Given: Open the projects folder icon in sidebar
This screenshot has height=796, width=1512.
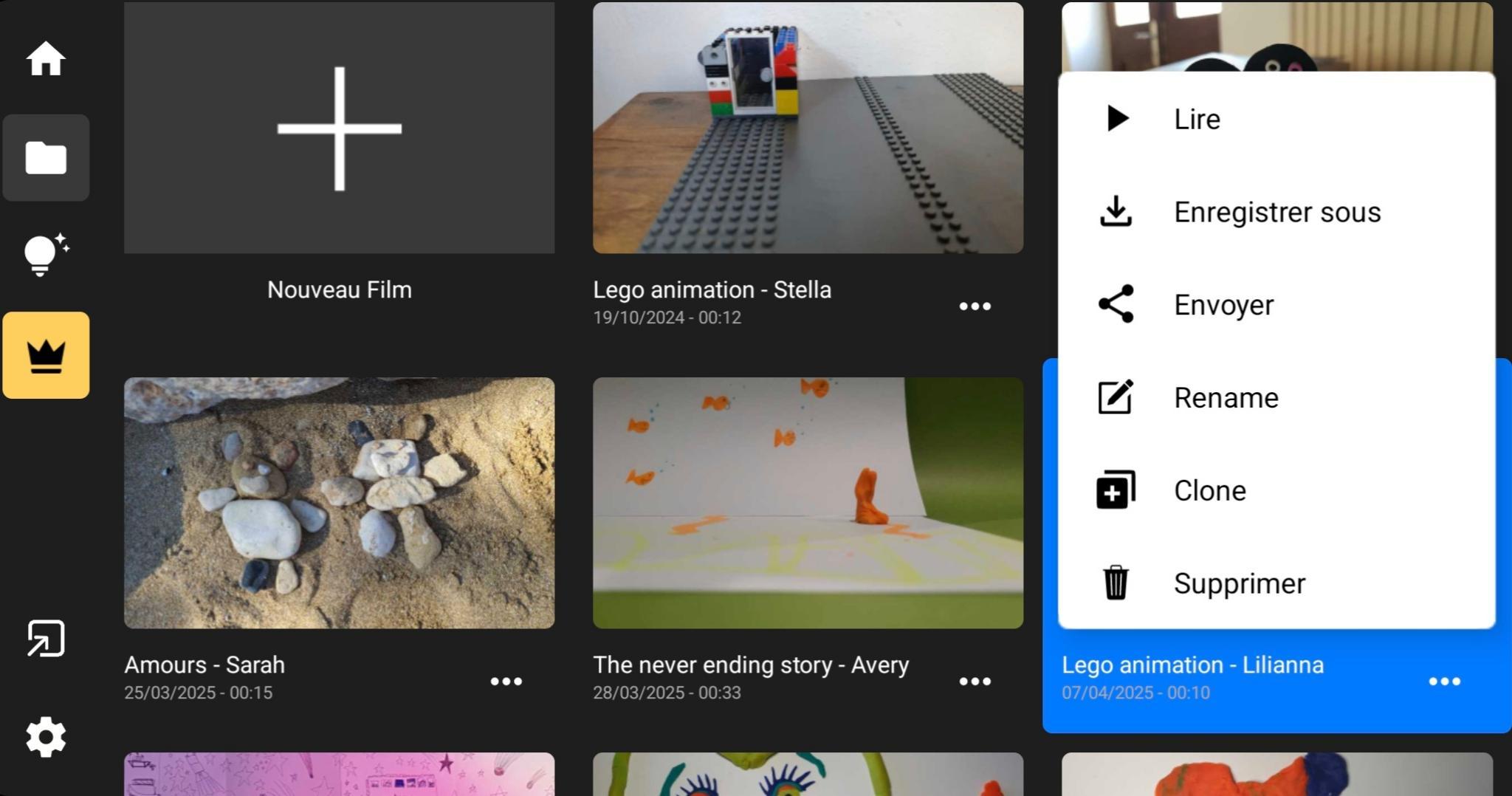Looking at the screenshot, I should click(46, 158).
